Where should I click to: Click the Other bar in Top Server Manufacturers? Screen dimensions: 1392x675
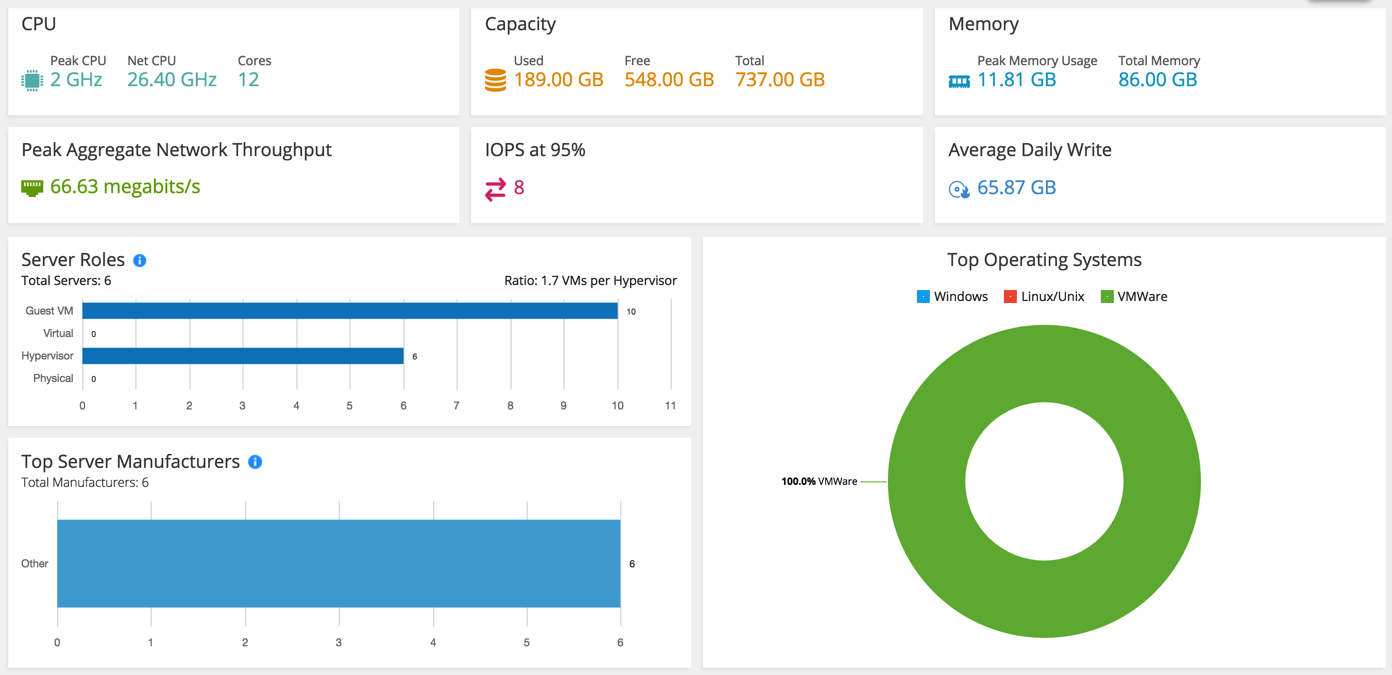339,562
